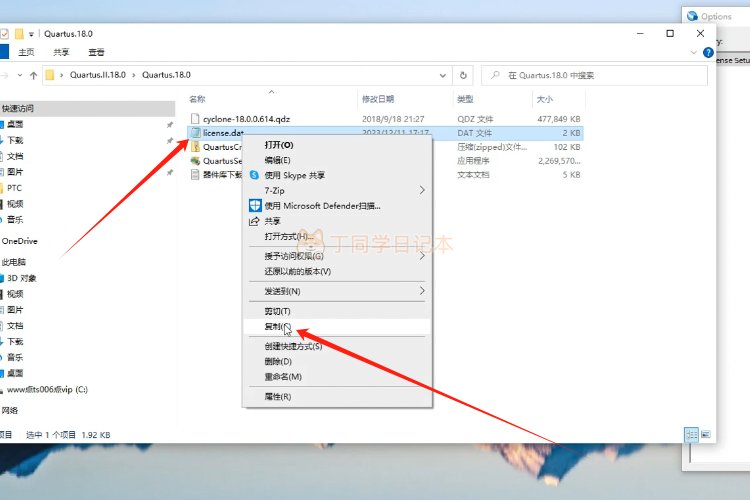Click the Options window globe icon
Screen dimensions: 750x500
coord(692,16)
